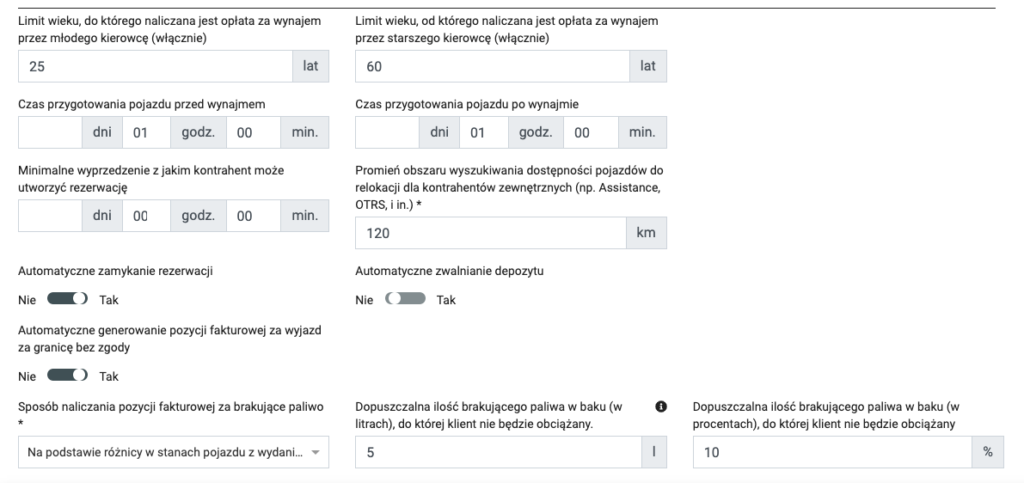Toggle automatic invoice item for border crossing

(68, 376)
